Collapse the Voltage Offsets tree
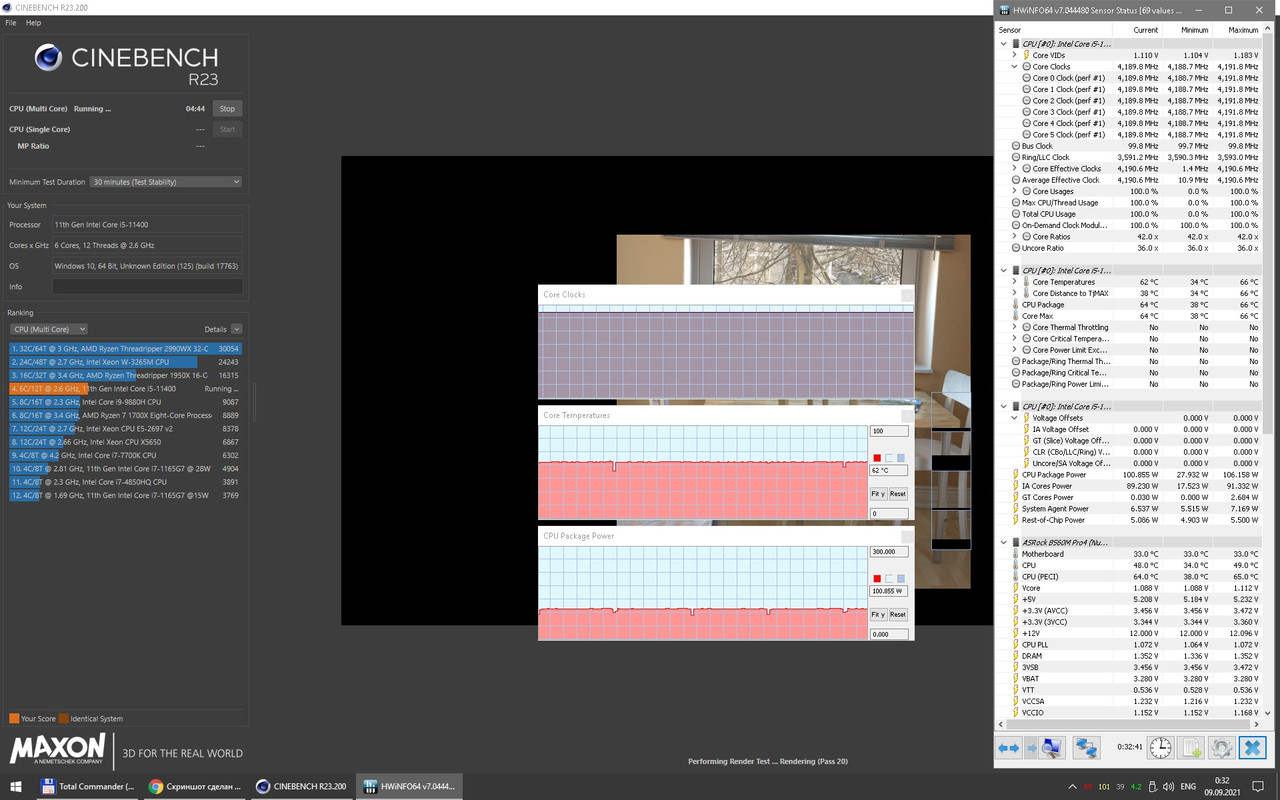The image size is (1280, 800). [1014, 418]
